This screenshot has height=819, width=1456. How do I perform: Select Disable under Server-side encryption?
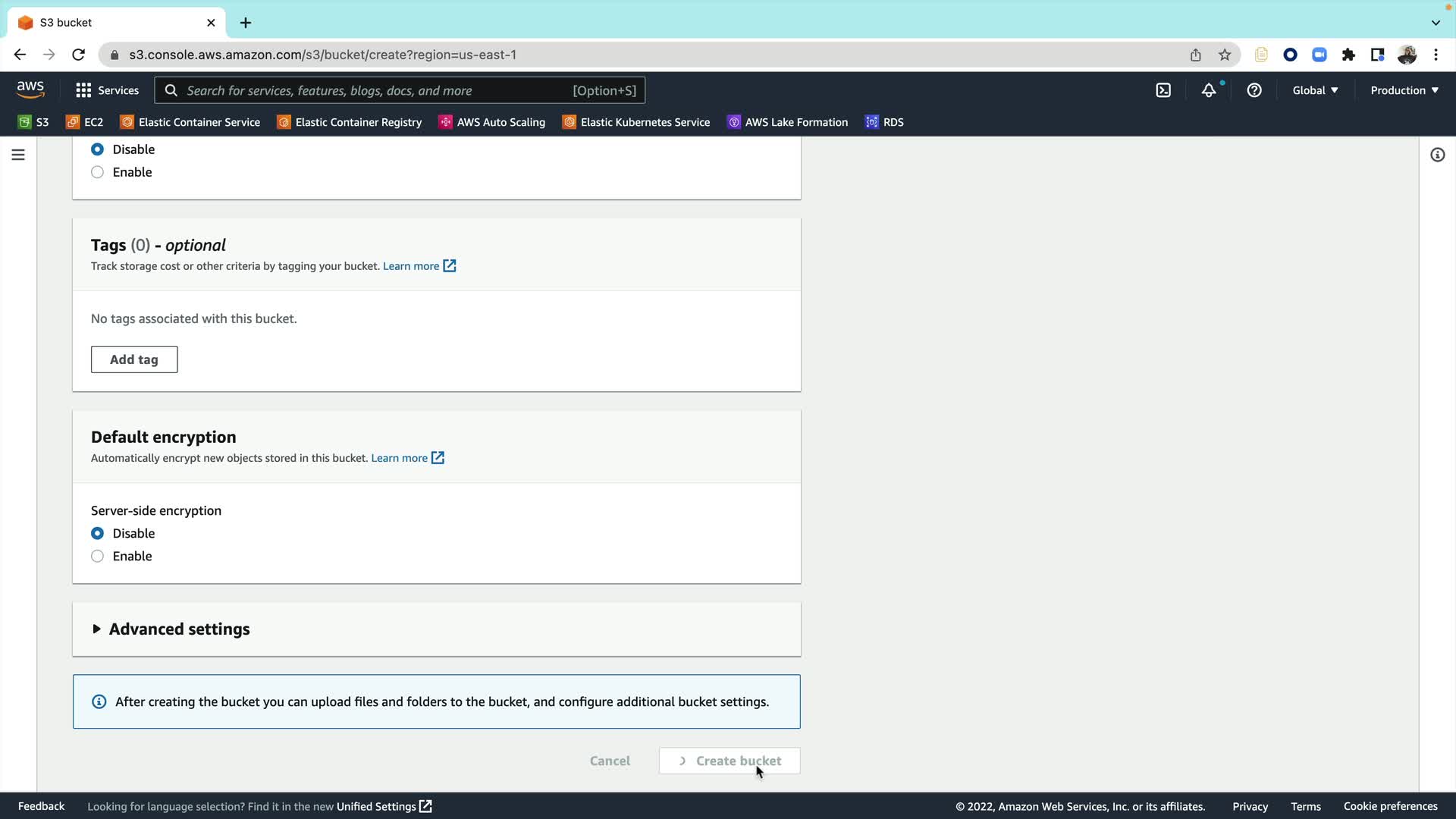[98, 533]
